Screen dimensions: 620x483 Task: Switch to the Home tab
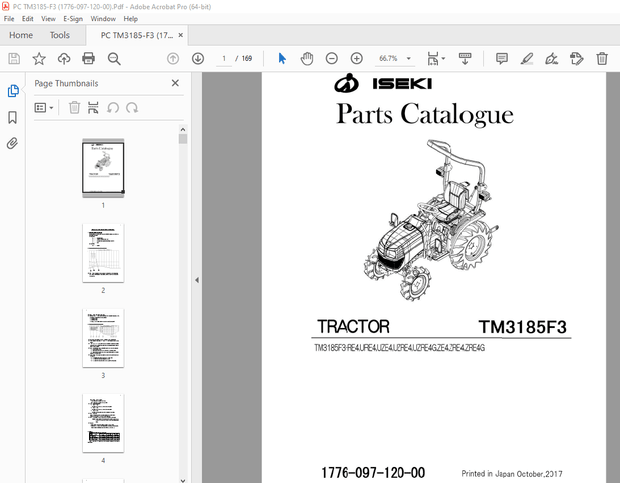click(x=21, y=35)
